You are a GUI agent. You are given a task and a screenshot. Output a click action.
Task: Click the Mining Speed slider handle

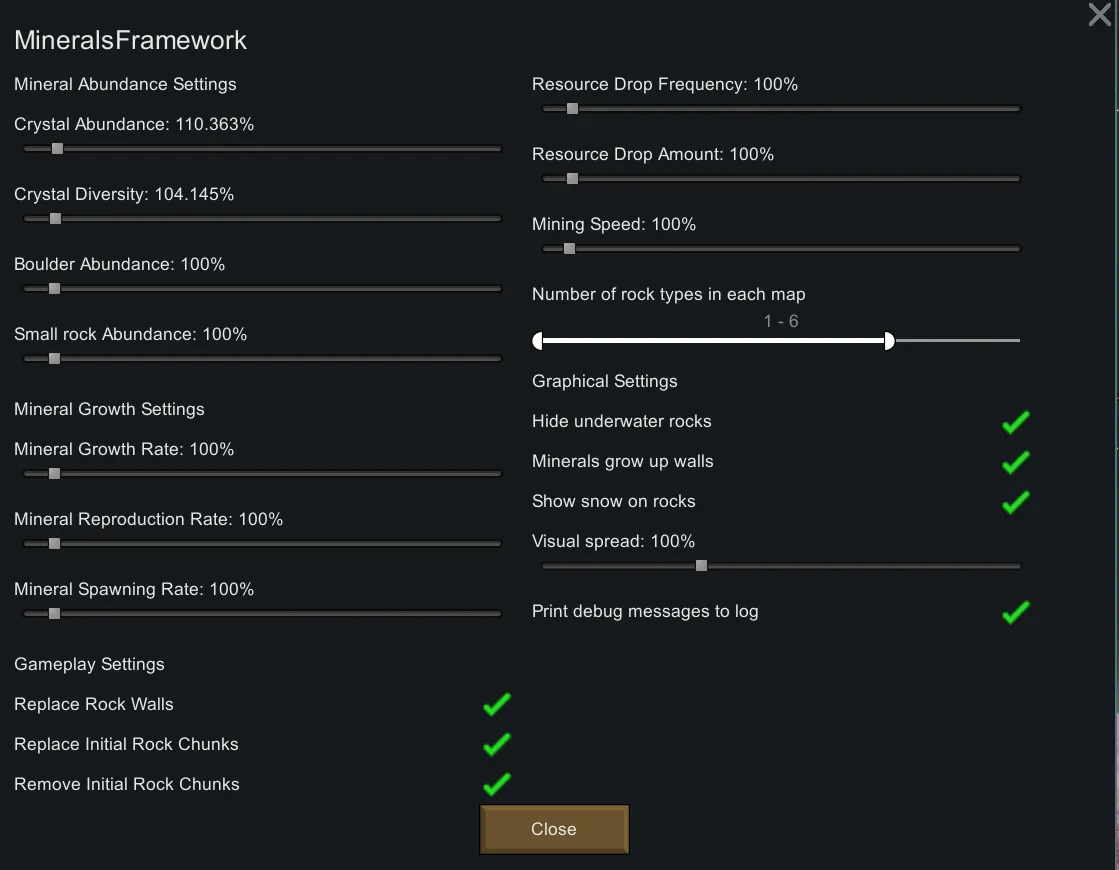[x=569, y=249]
